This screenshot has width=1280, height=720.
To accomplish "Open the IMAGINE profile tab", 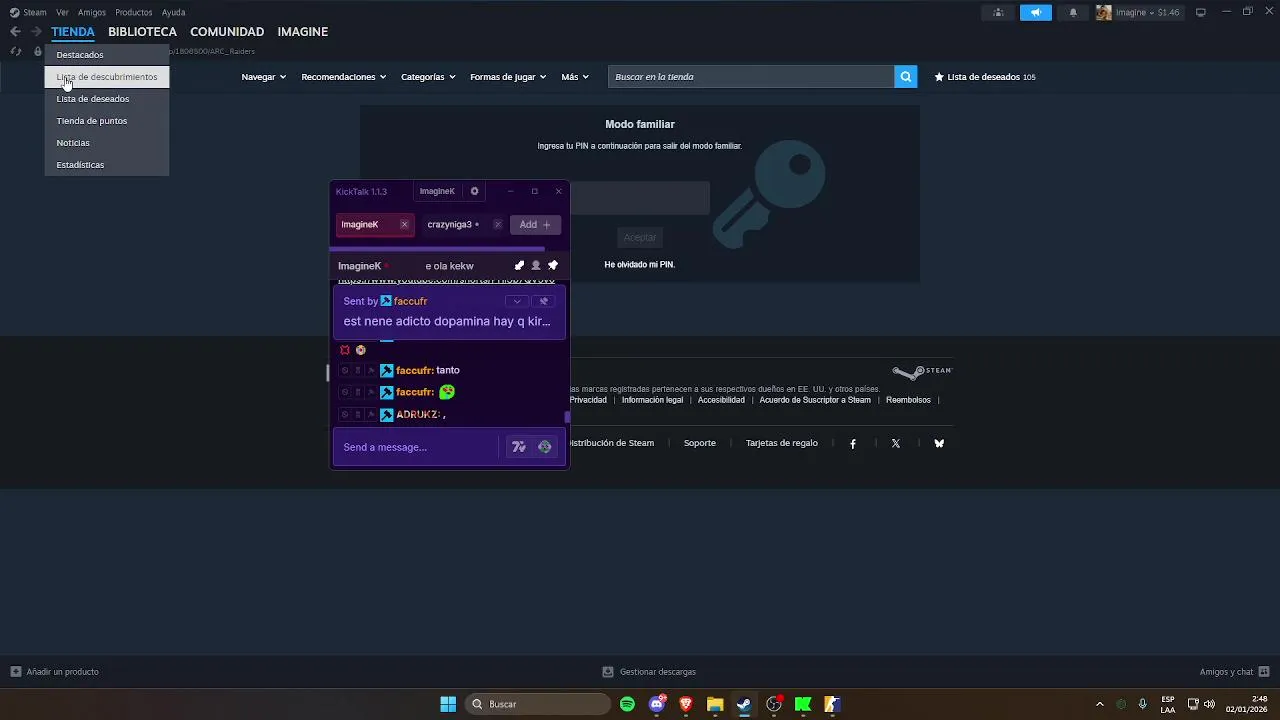I will [302, 32].
